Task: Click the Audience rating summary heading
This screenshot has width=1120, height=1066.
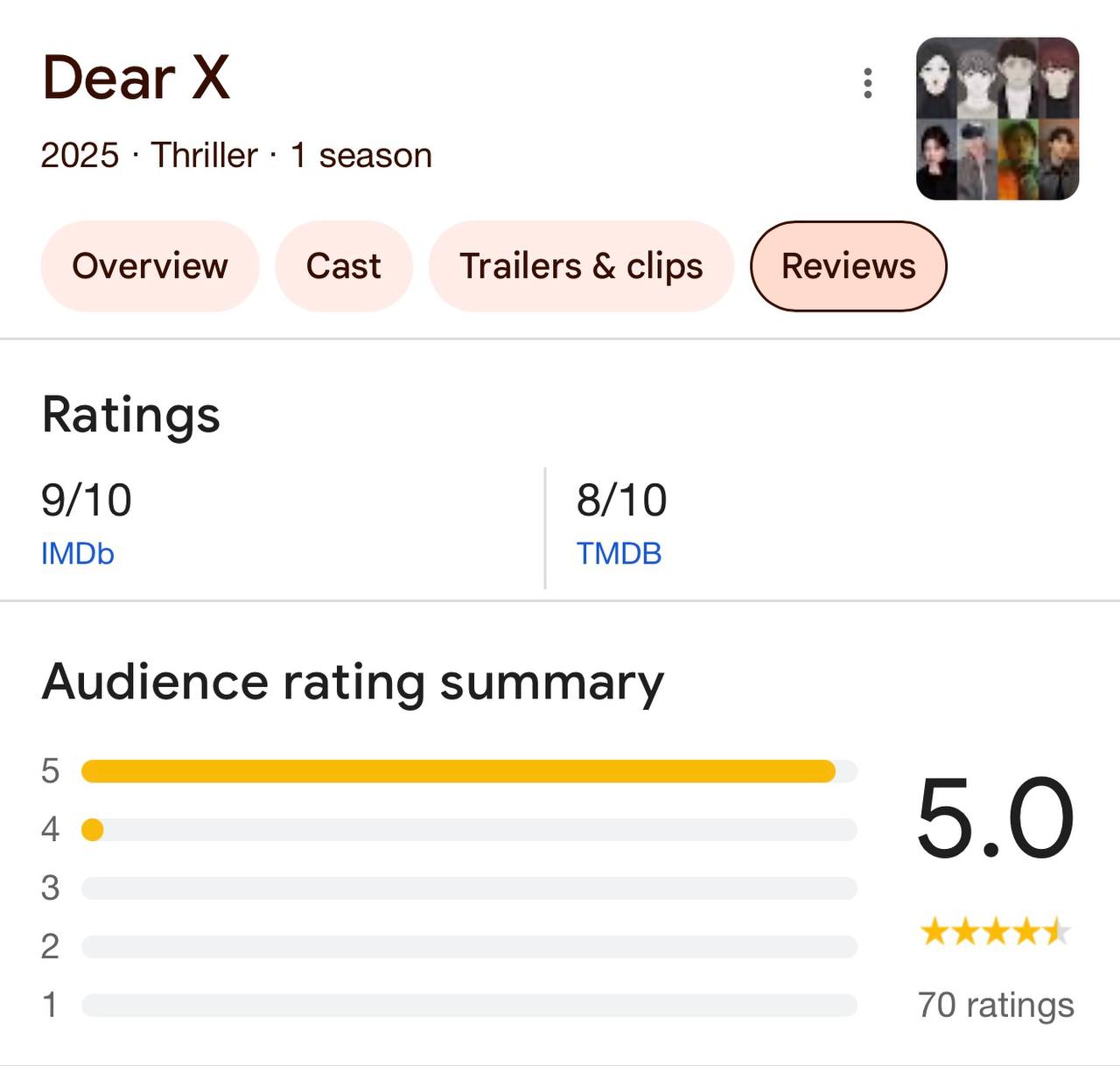Action: [x=353, y=682]
